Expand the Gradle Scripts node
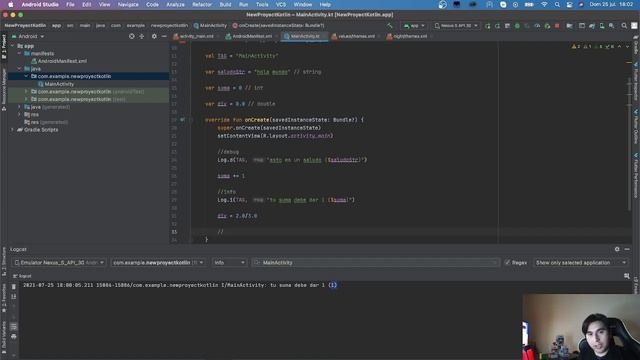640x360 pixels. 12,130
